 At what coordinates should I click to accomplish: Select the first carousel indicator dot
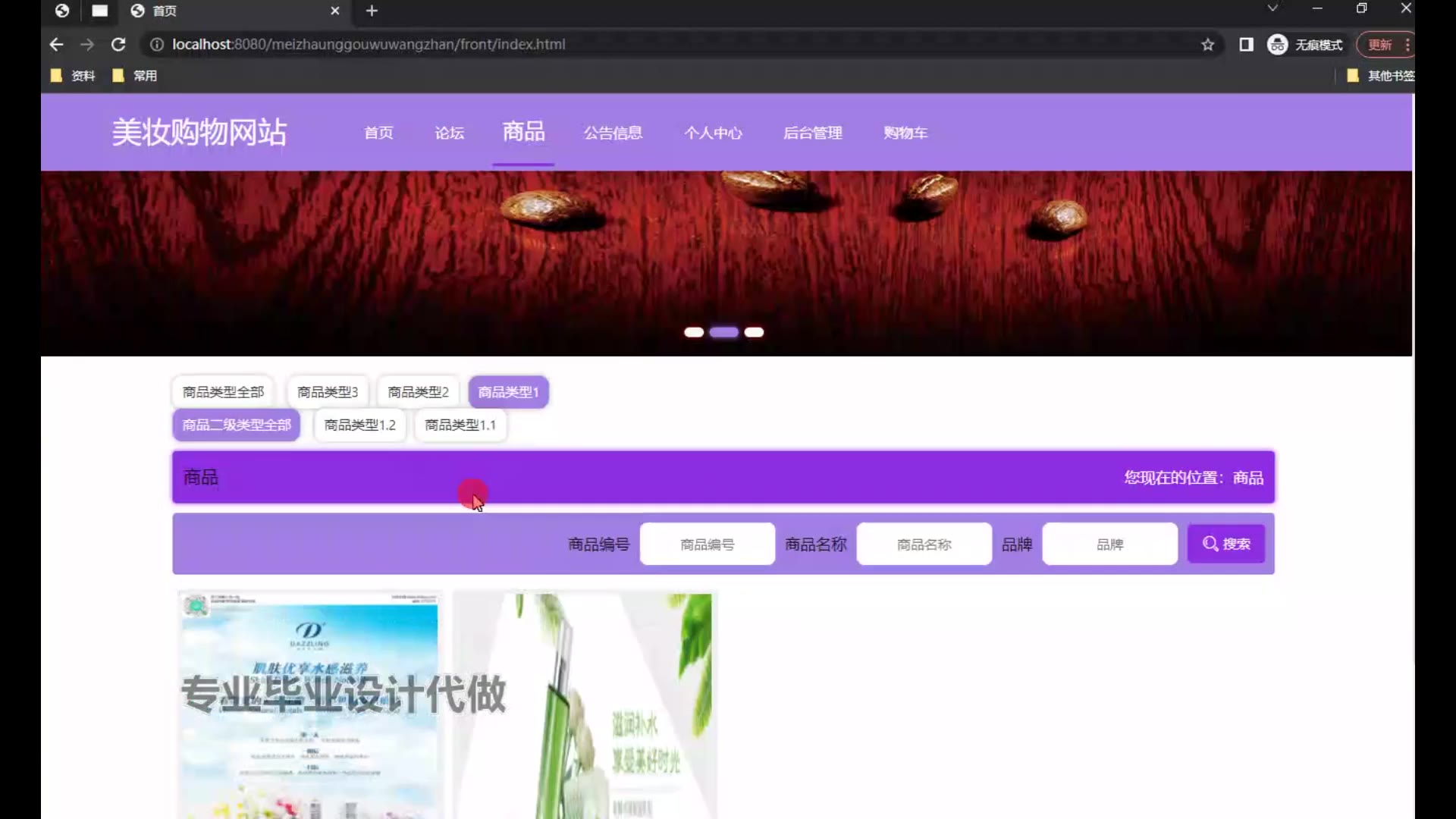[694, 332]
